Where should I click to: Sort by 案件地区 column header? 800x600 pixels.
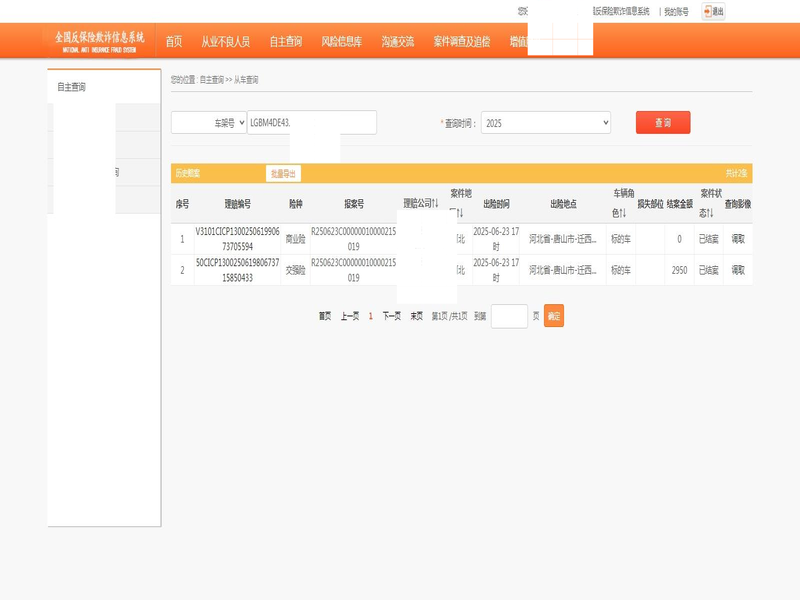coord(460,203)
